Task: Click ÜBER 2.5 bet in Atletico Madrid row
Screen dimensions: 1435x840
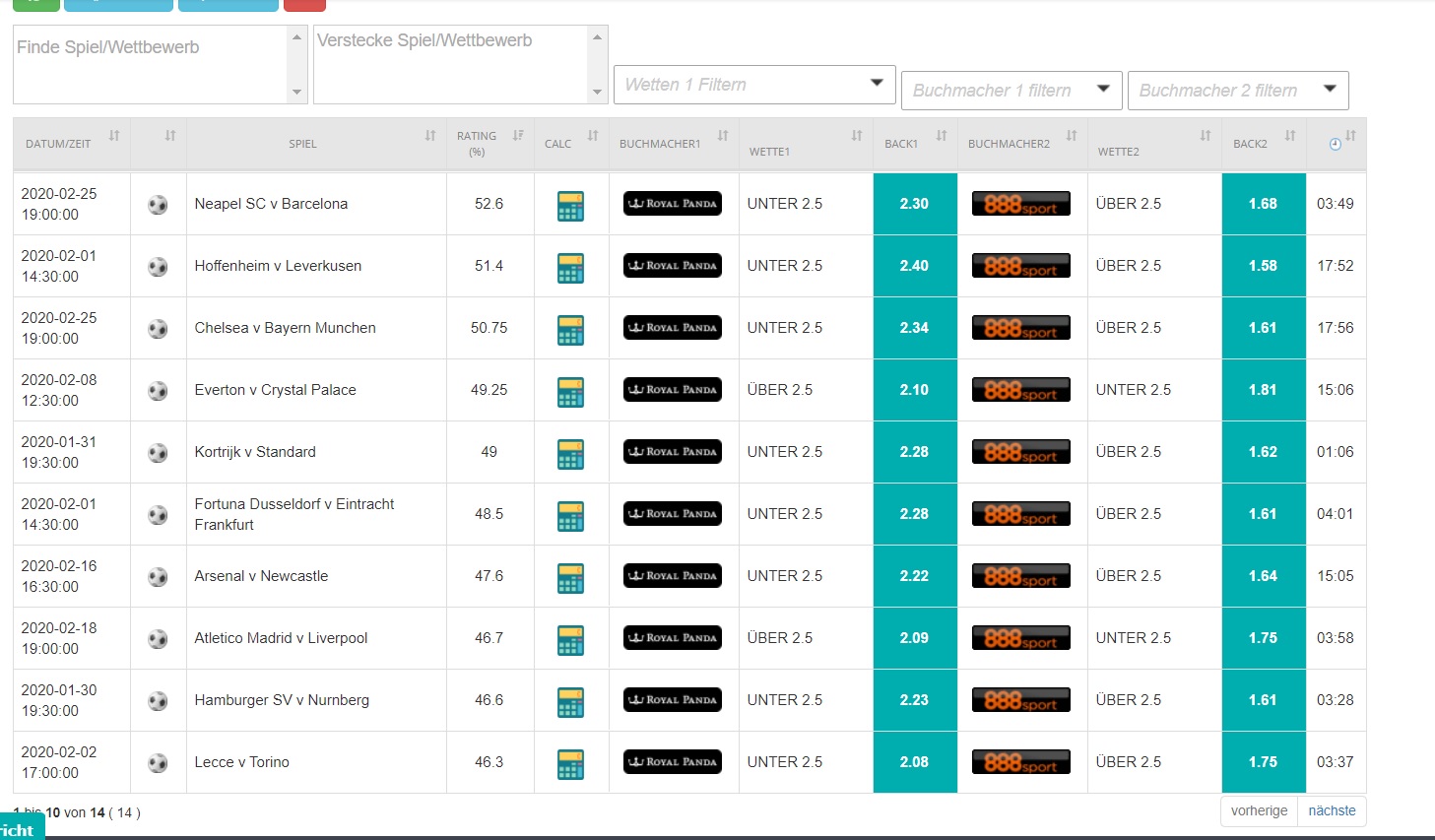Action: 780,638
